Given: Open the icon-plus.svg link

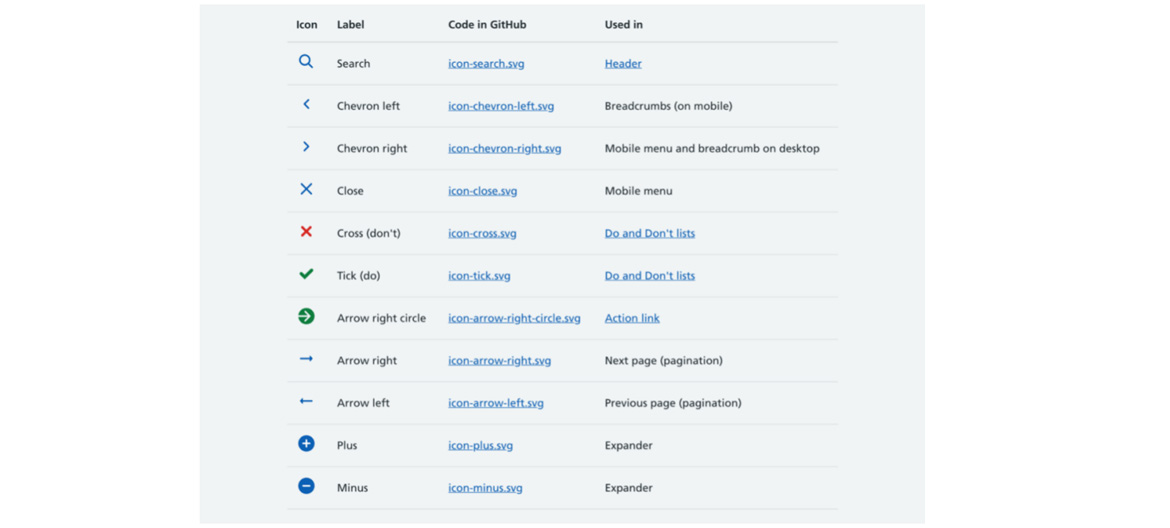Looking at the screenshot, I should (x=480, y=446).
